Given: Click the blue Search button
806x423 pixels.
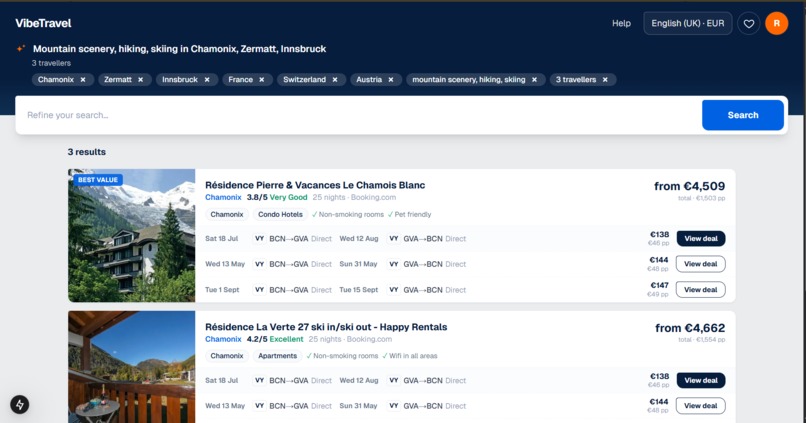Looking at the screenshot, I should click(743, 115).
